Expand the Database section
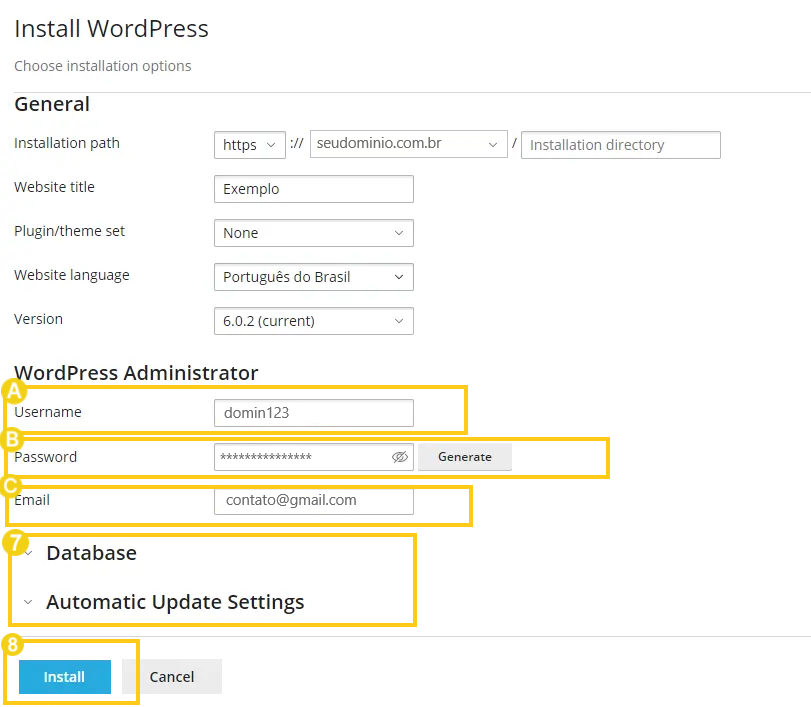 point(92,553)
